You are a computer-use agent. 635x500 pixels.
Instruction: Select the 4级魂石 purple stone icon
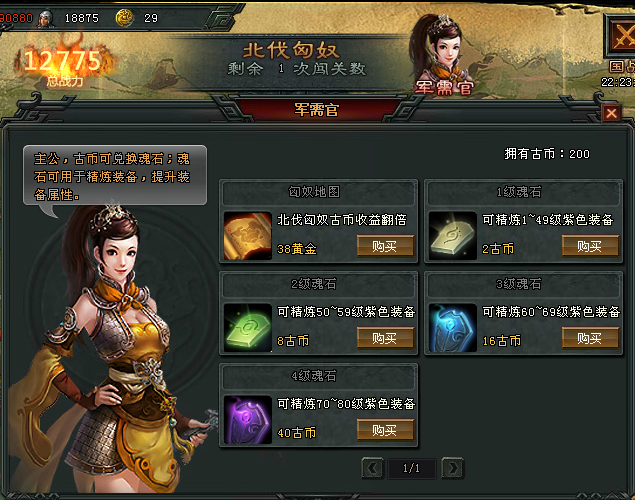click(247, 420)
